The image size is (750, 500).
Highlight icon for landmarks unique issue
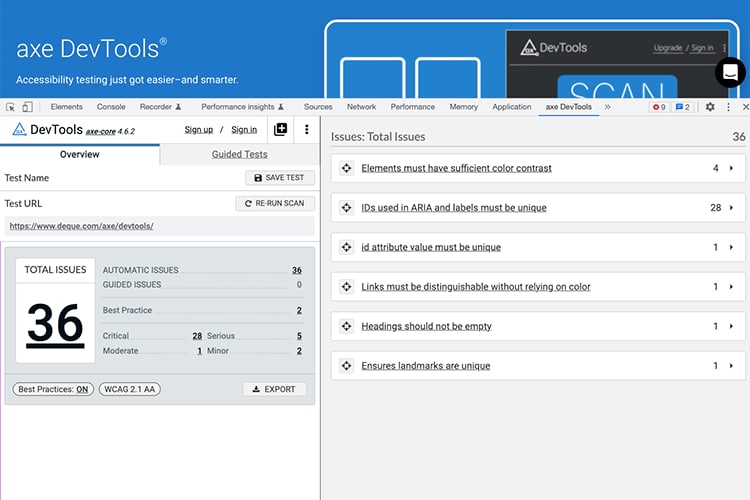[x=346, y=366]
